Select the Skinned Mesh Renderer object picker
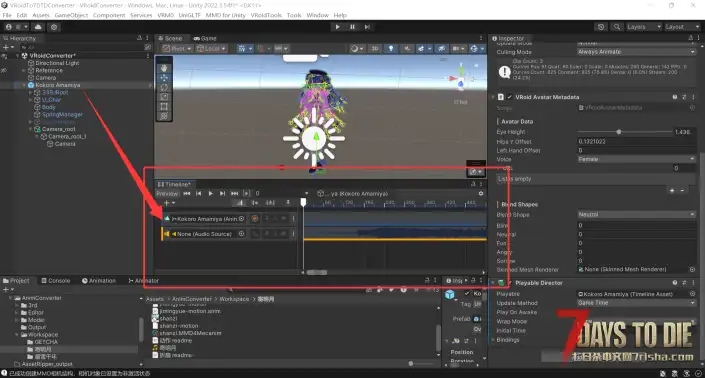The image size is (705, 378). tap(692, 269)
